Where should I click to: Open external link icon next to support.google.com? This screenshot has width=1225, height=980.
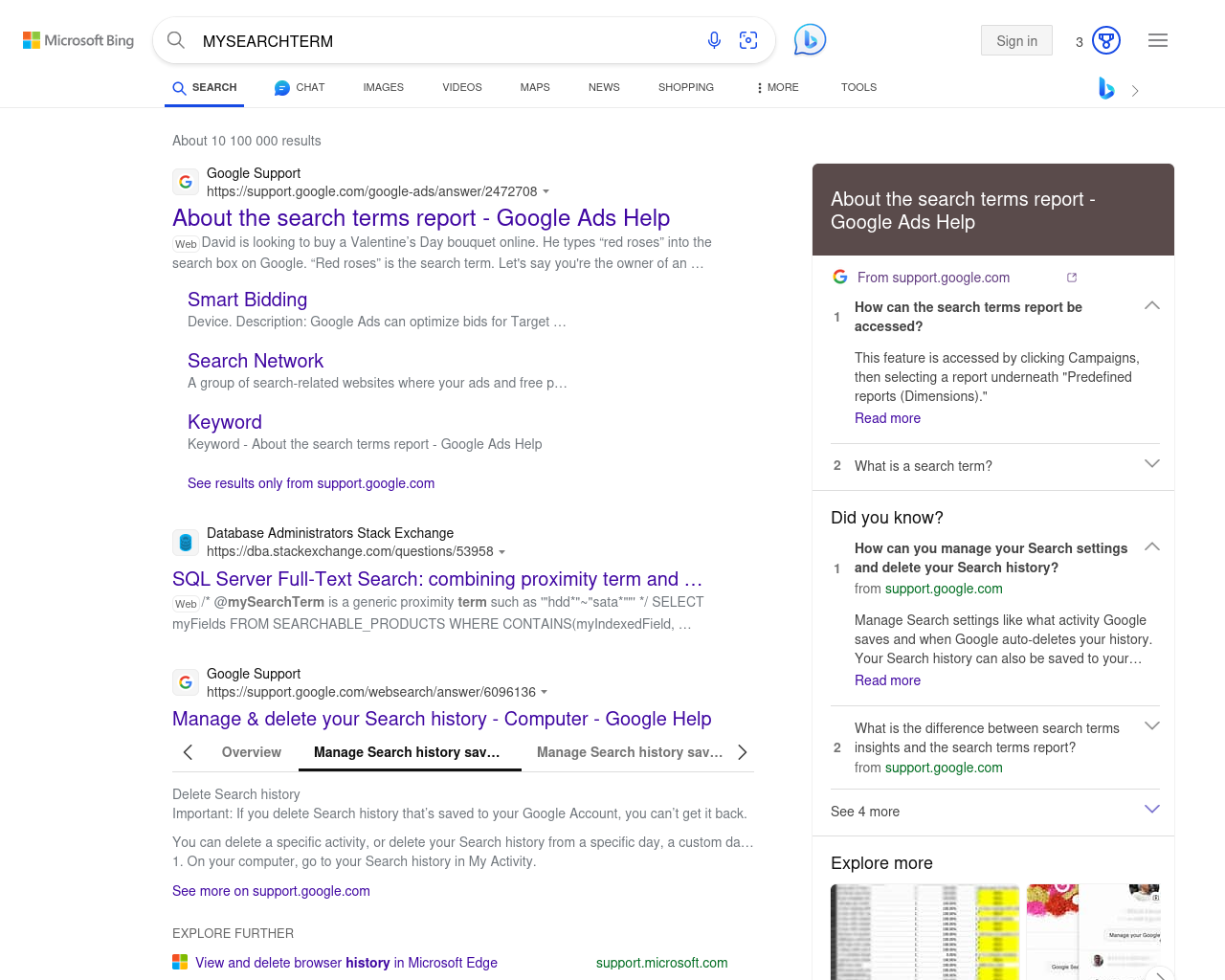[1072, 278]
